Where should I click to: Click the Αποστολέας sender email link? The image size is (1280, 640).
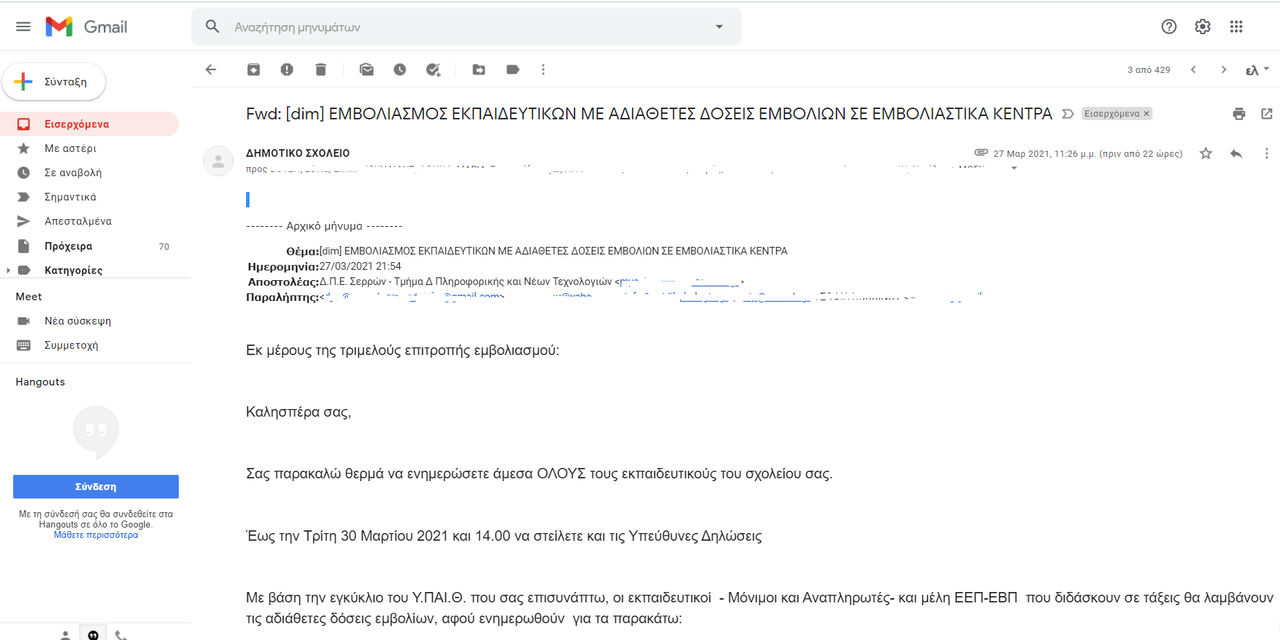point(680,282)
